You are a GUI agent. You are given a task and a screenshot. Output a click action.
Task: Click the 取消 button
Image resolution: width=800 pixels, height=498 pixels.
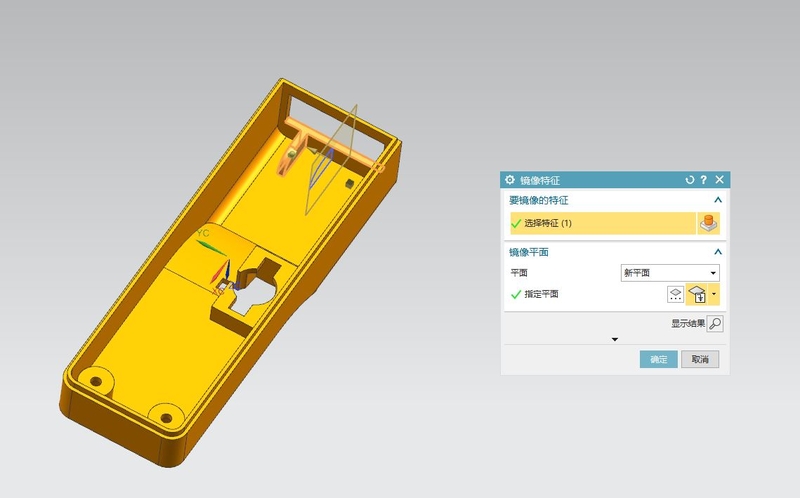pos(699,359)
